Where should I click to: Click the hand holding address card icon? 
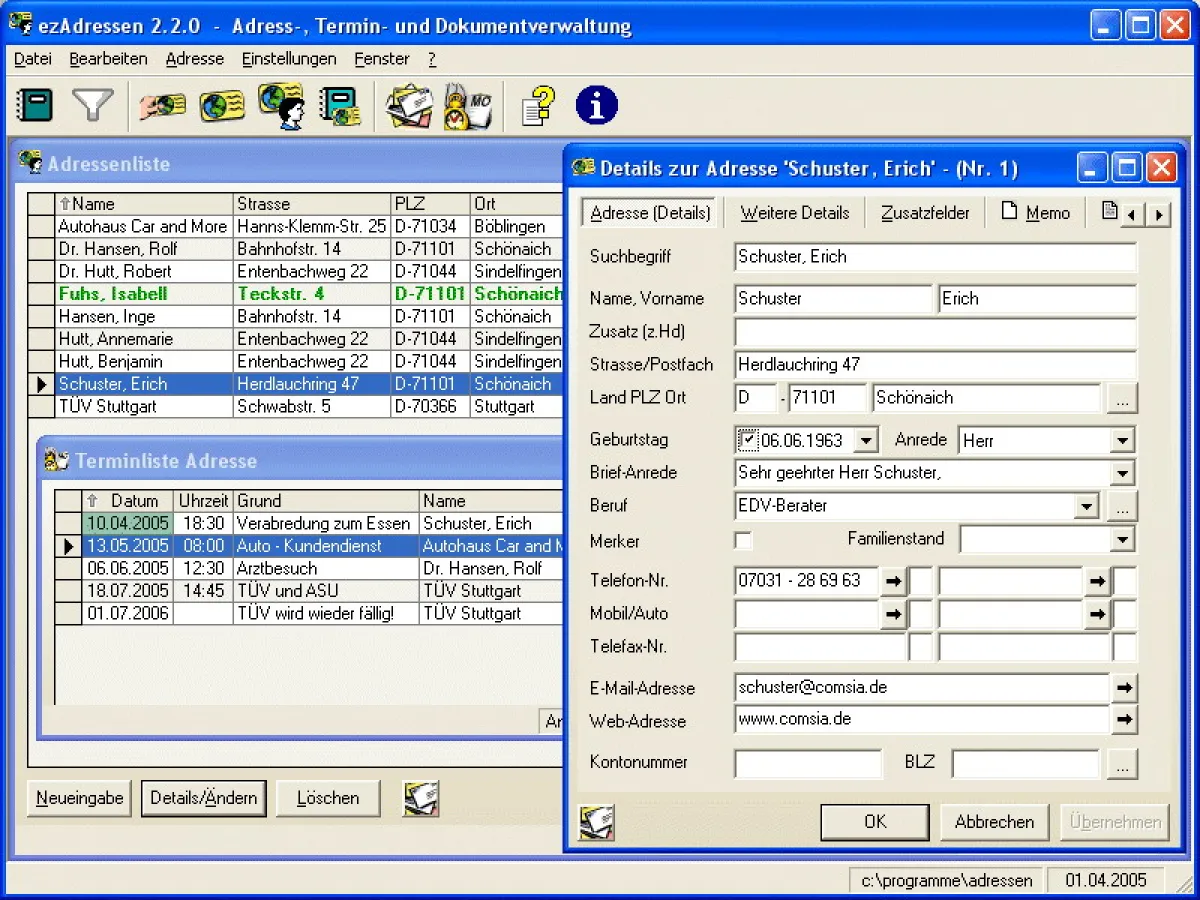click(162, 105)
